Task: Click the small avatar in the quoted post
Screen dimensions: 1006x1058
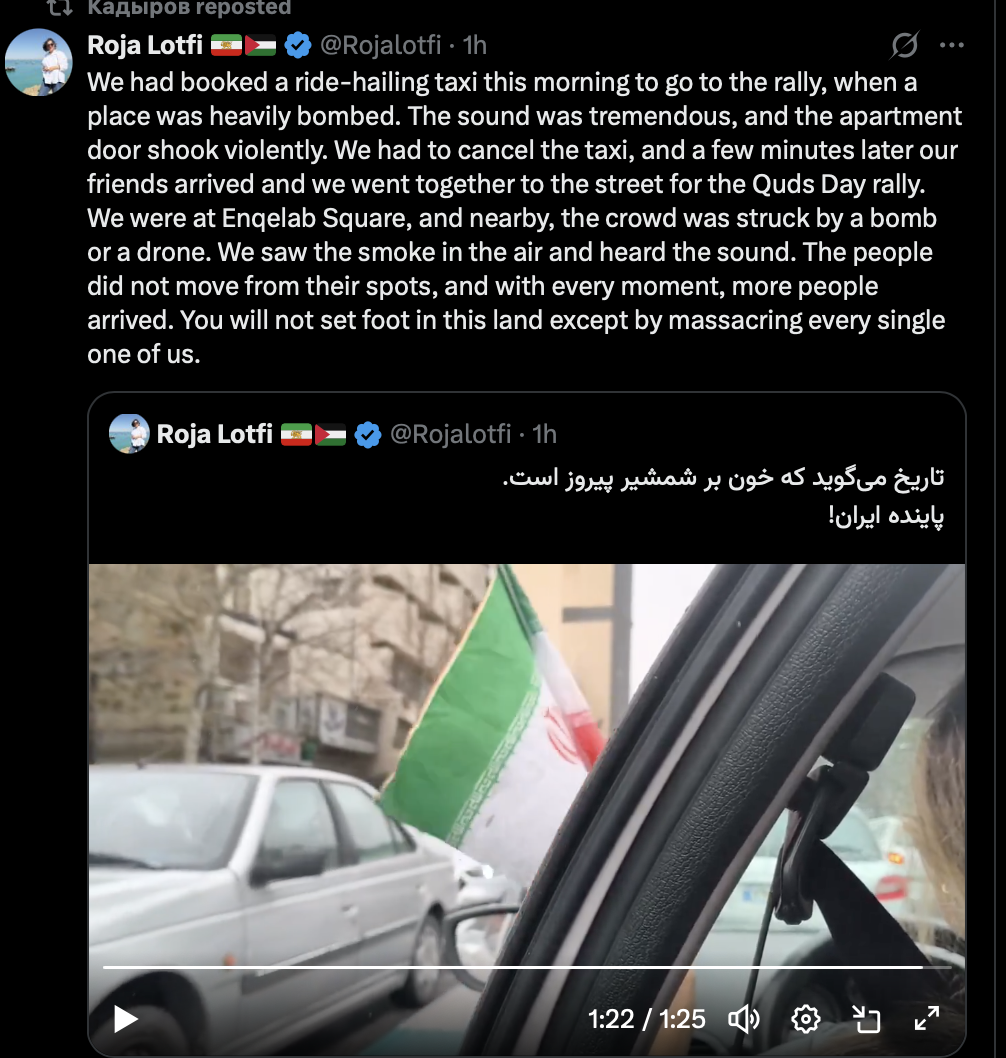Action: pos(129,434)
